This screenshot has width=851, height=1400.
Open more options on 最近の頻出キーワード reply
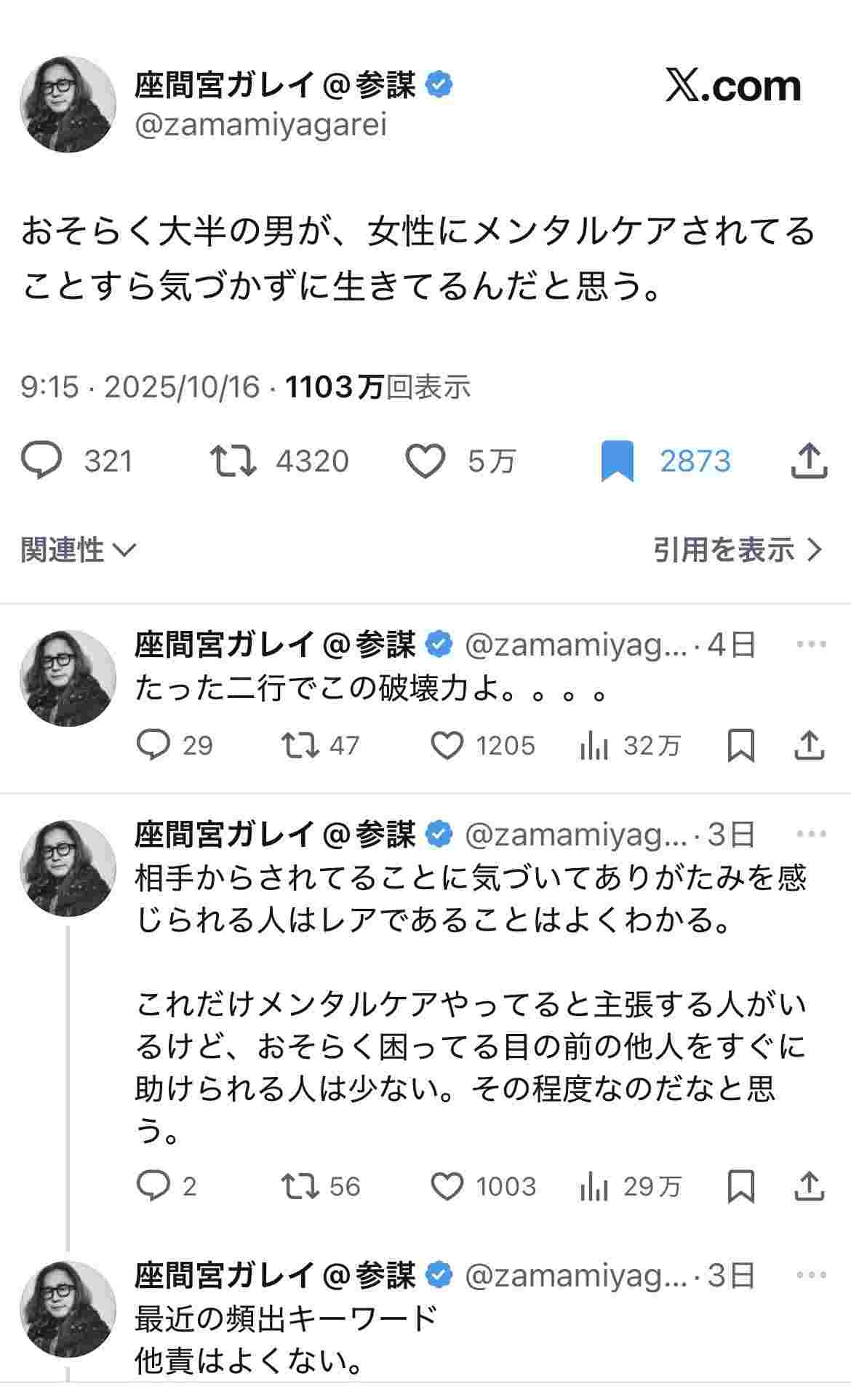(x=811, y=1275)
